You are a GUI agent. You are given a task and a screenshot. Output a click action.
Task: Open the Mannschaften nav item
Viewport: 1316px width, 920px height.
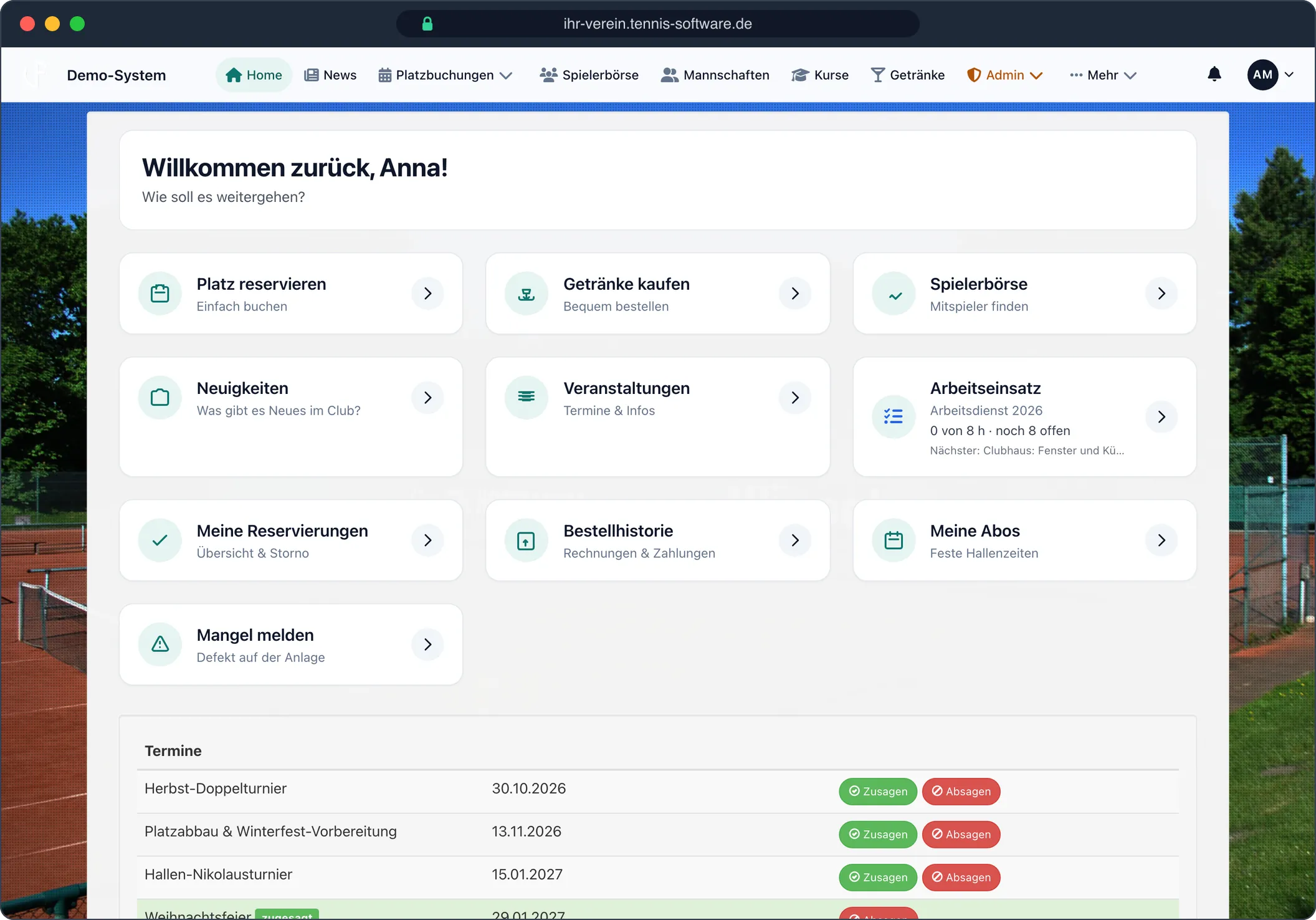(x=715, y=75)
